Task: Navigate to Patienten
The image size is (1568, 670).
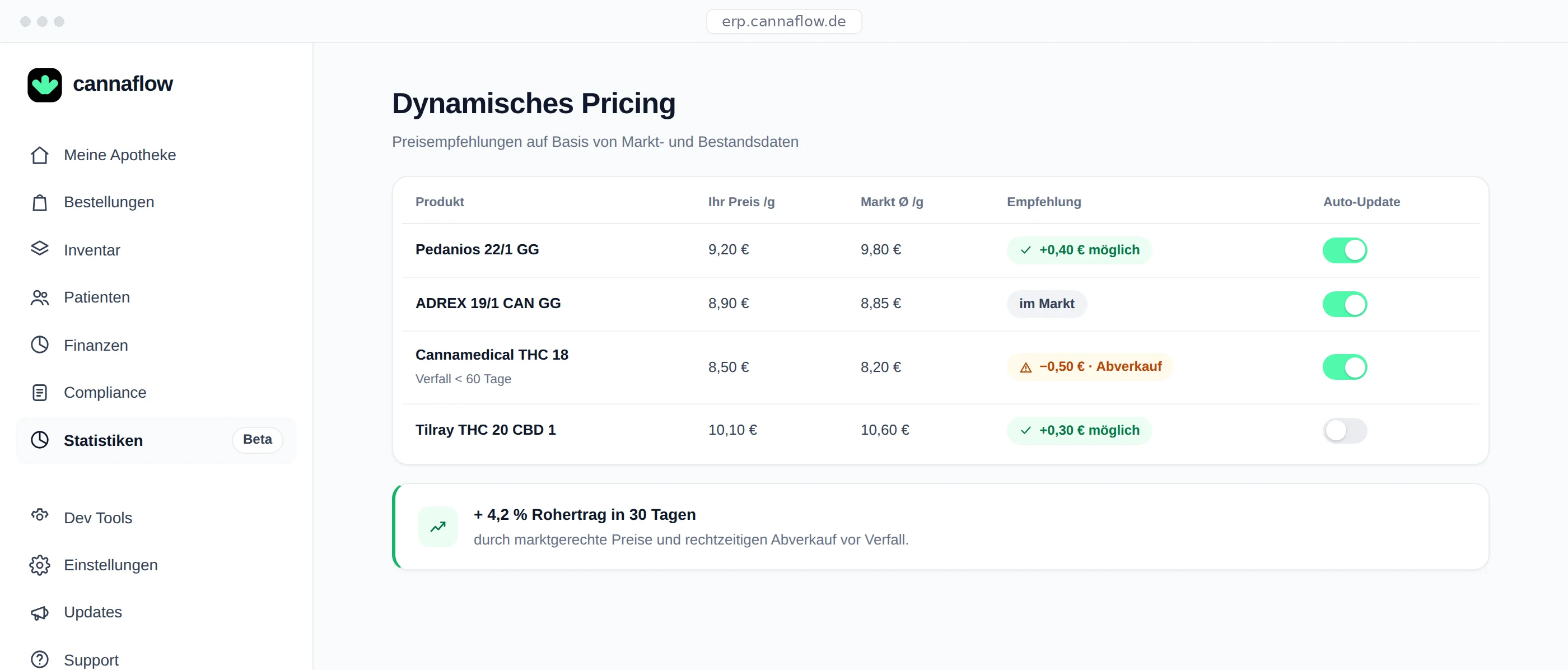Action: point(156,297)
